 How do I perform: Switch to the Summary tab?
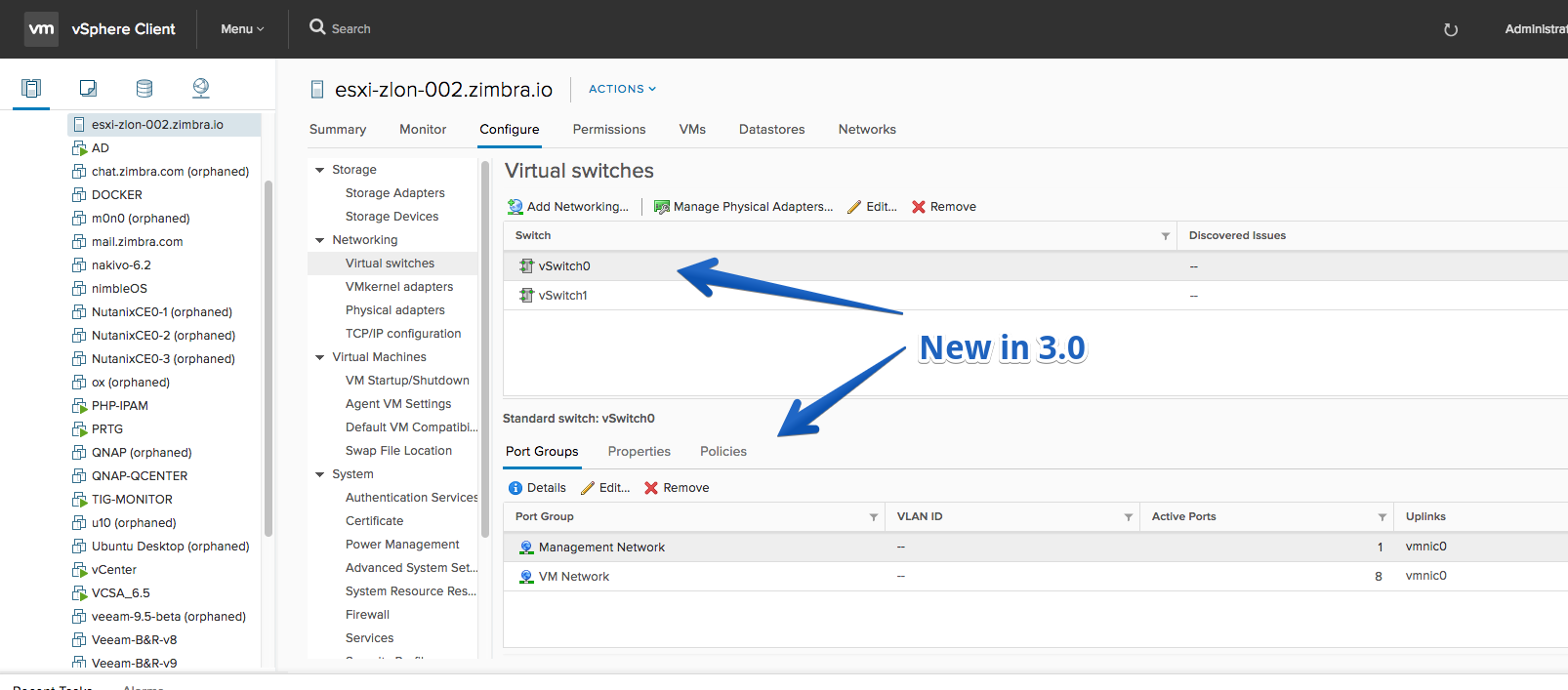click(338, 129)
